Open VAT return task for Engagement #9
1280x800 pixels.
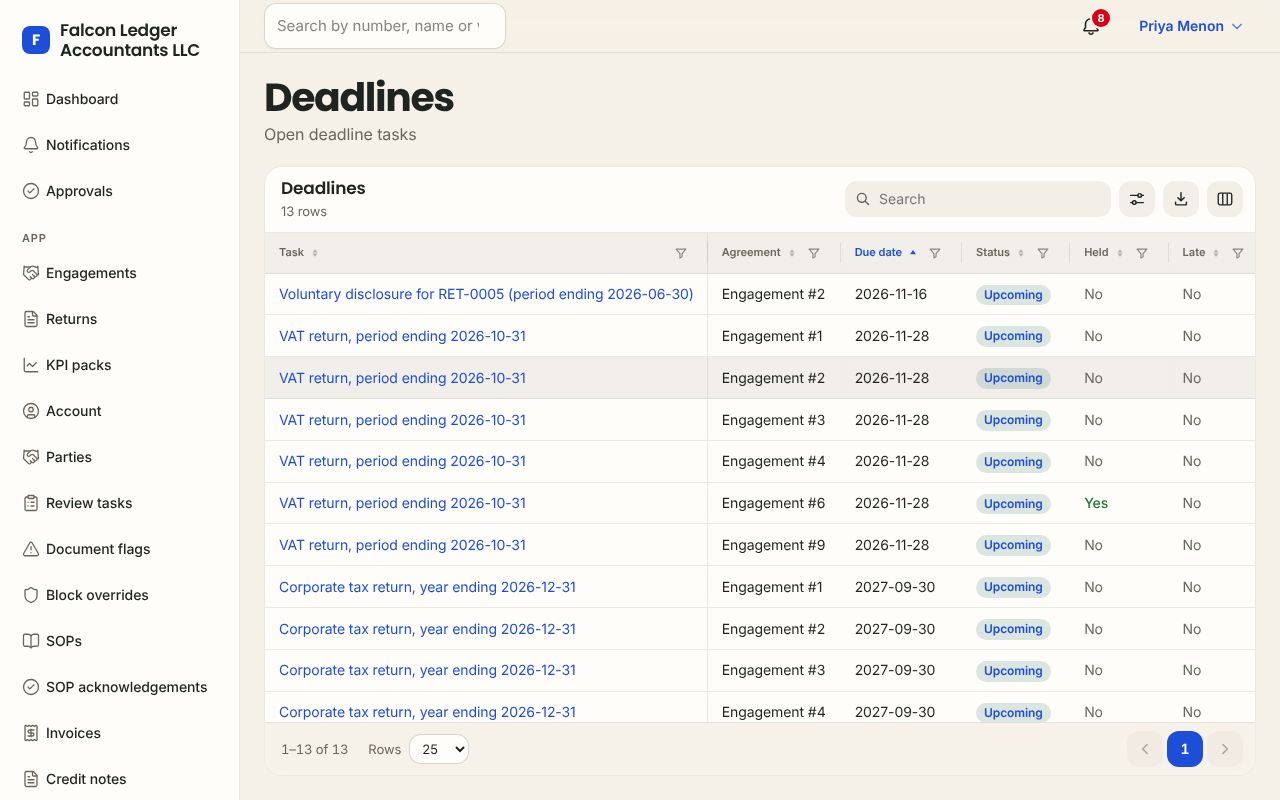pos(402,545)
